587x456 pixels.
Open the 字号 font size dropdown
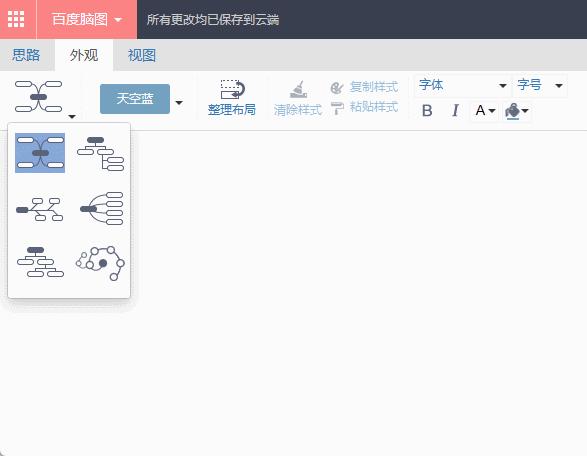tap(540, 85)
